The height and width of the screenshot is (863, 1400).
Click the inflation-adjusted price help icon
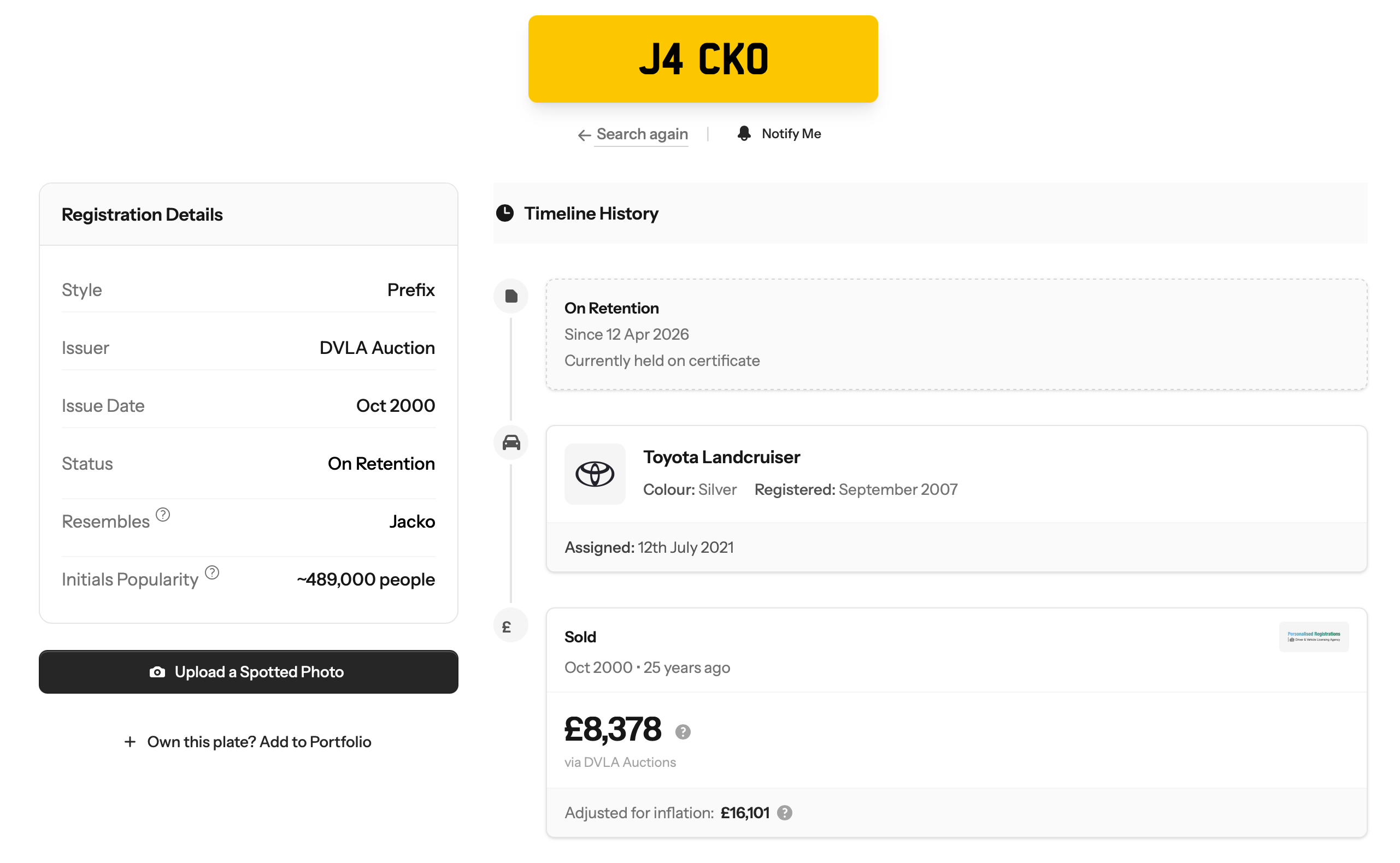click(x=784, y=812)
